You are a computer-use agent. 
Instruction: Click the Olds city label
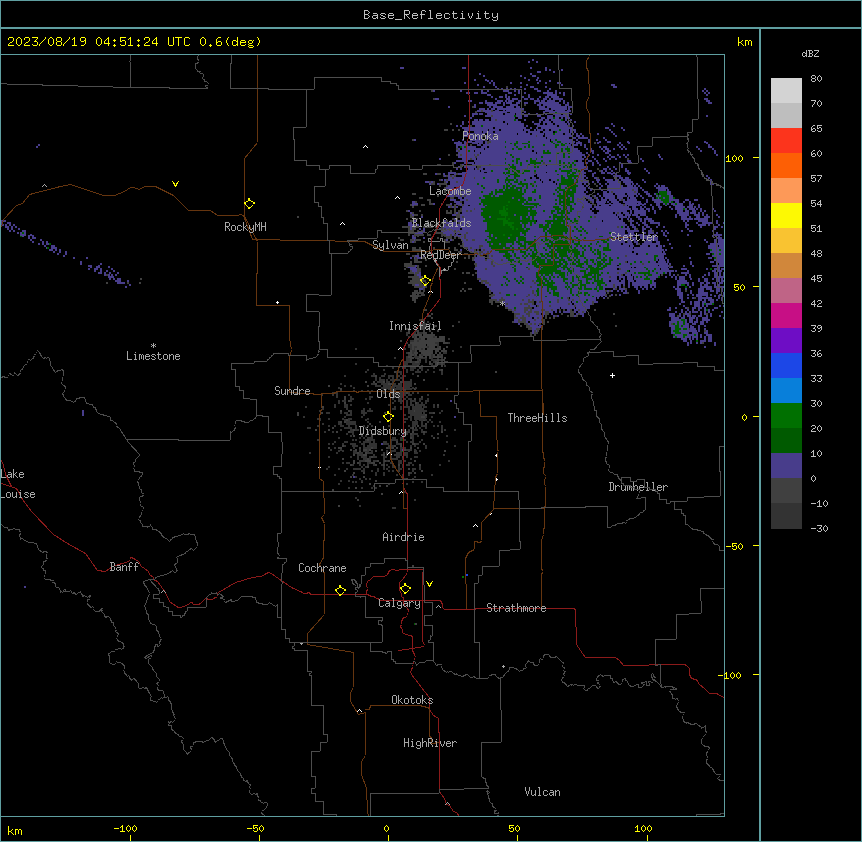click(388, 394)
